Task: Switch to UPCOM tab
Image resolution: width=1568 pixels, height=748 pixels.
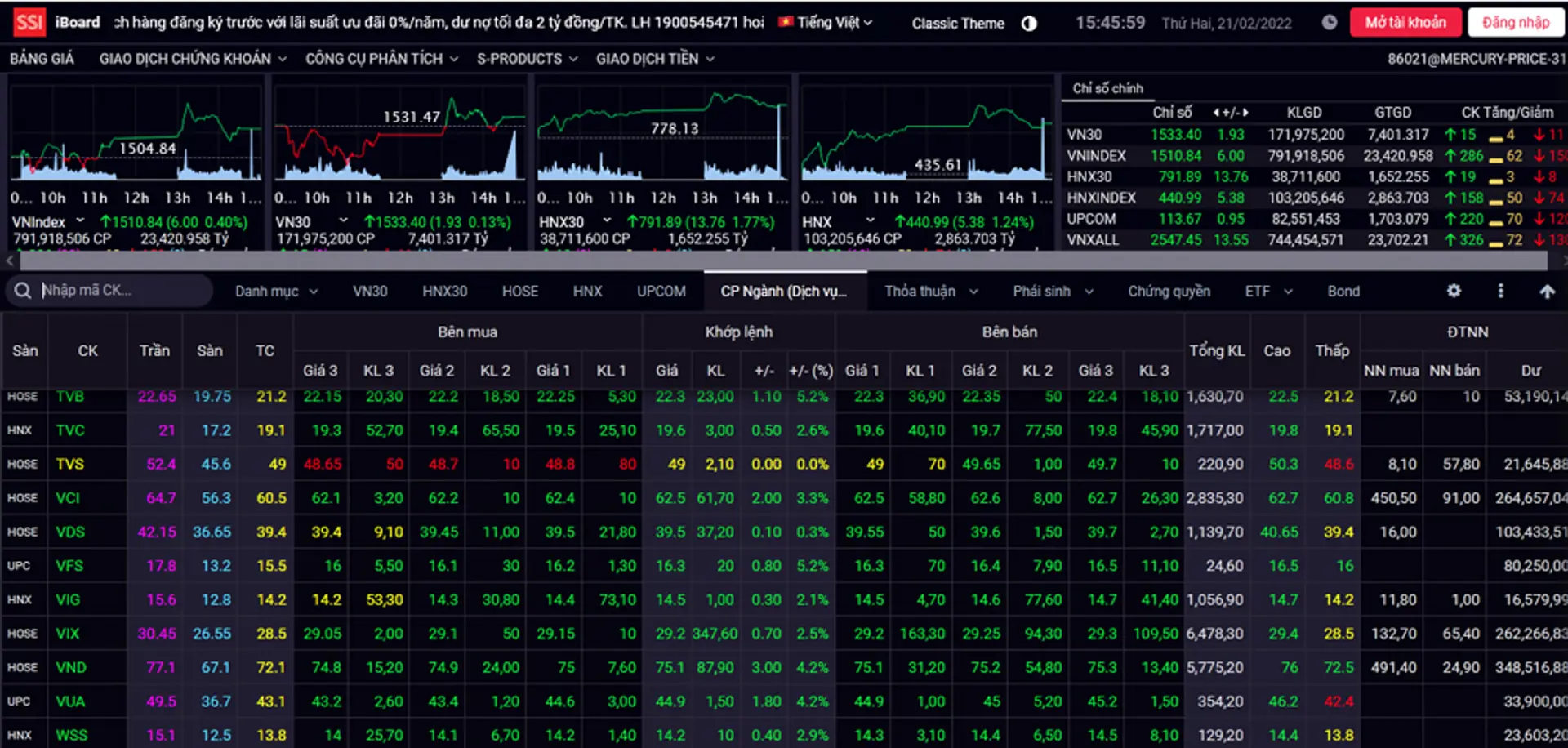Action: [x=661, y=292]
